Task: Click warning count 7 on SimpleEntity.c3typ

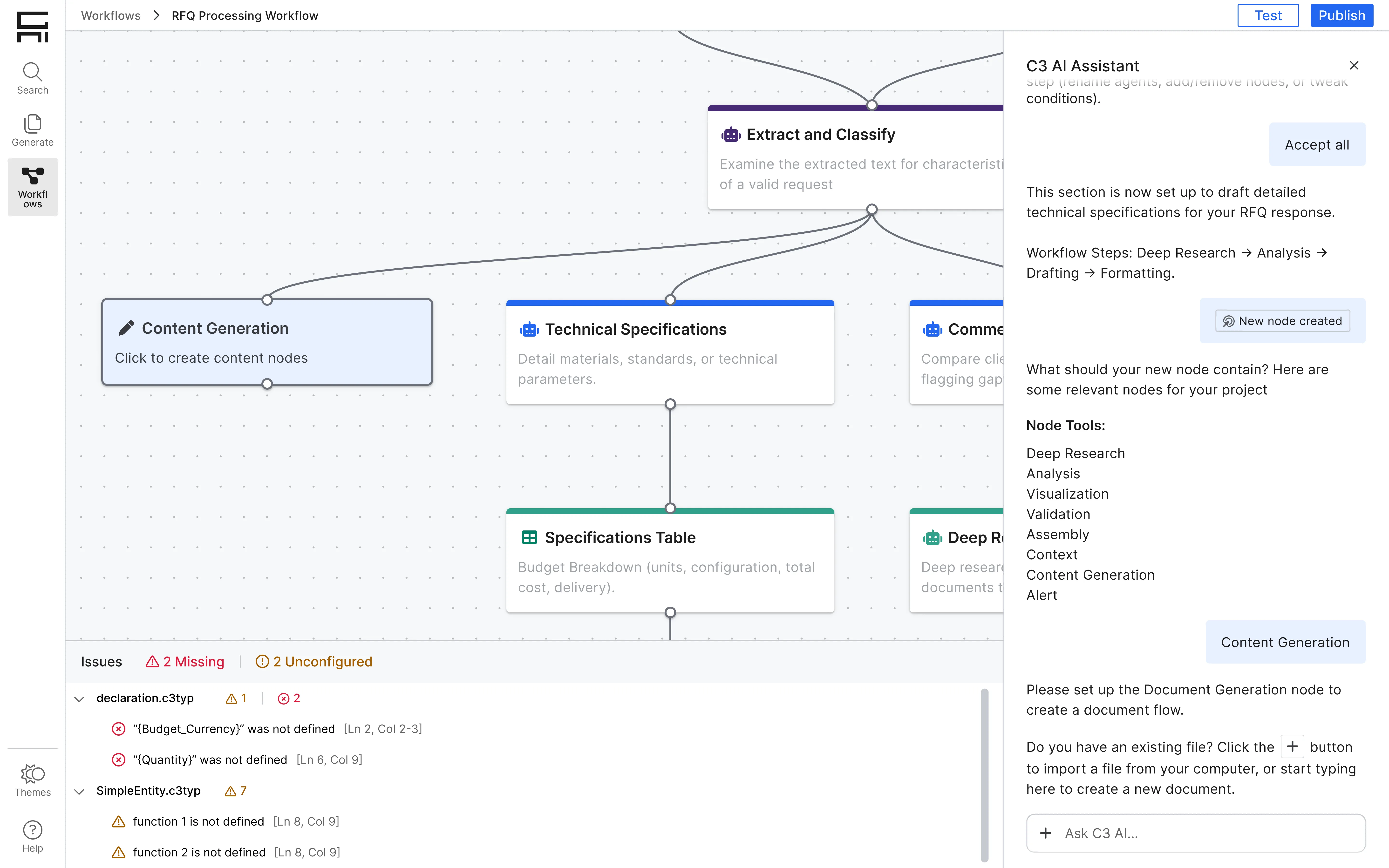Action: point(235,791)
